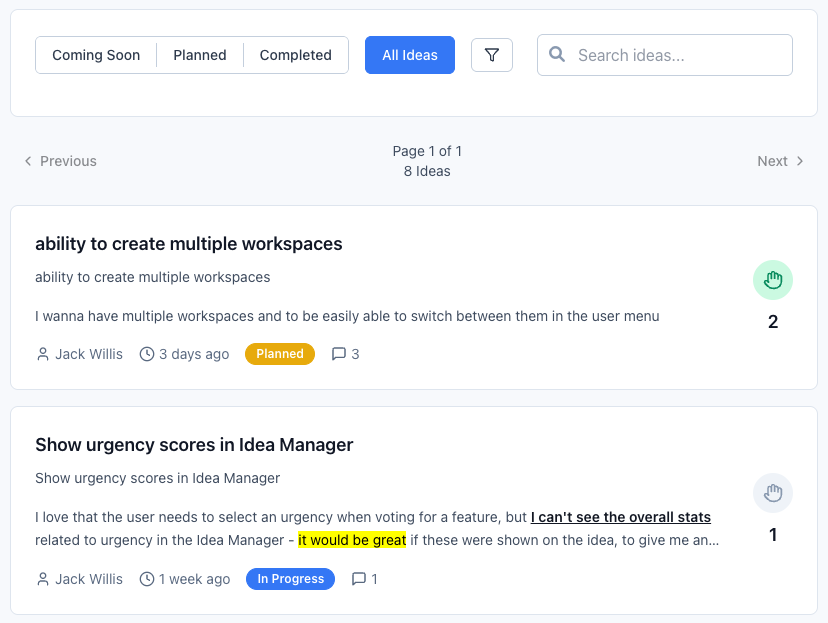Click comment icon on urgency scores idea
The height and width of the screenshot is (623, 828).
[359, 579]
